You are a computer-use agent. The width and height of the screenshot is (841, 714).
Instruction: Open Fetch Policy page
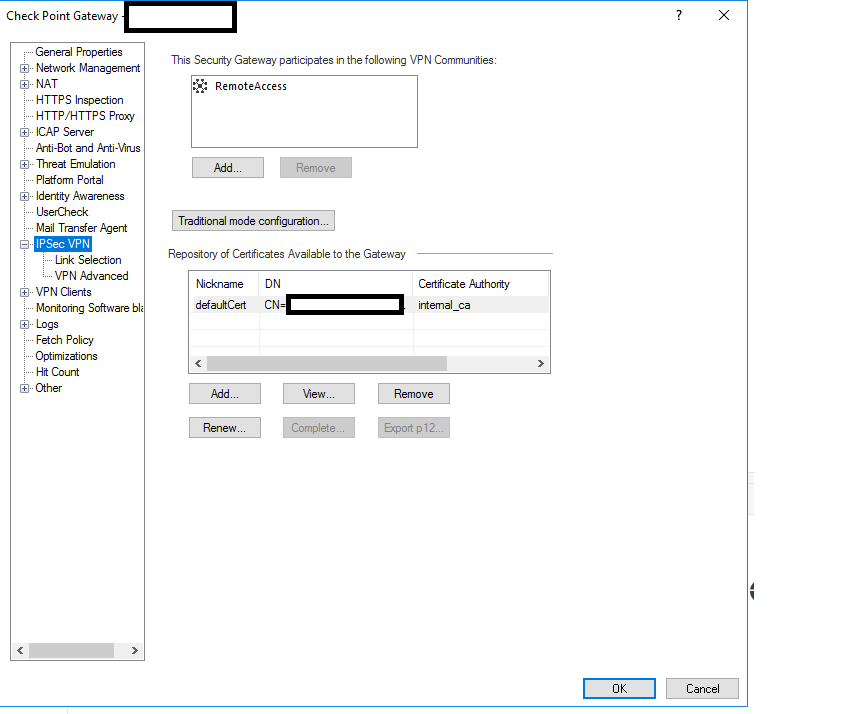(x=64, y=340)
